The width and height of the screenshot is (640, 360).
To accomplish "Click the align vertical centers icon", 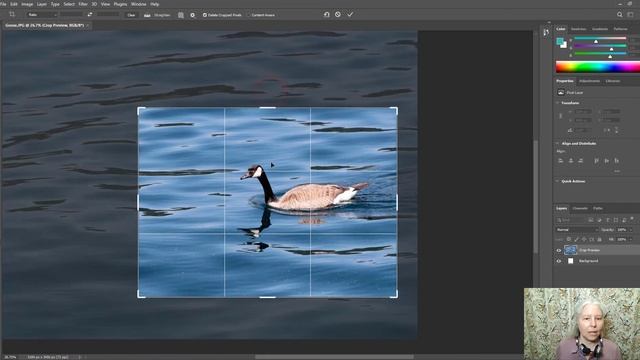I will click(x=607, y=161).
